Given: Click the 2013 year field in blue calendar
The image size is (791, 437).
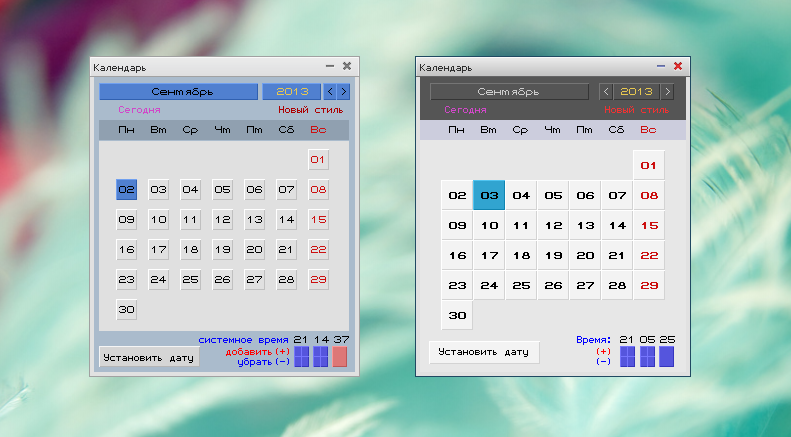Looking at the screenshot, I should coord(291,92).
